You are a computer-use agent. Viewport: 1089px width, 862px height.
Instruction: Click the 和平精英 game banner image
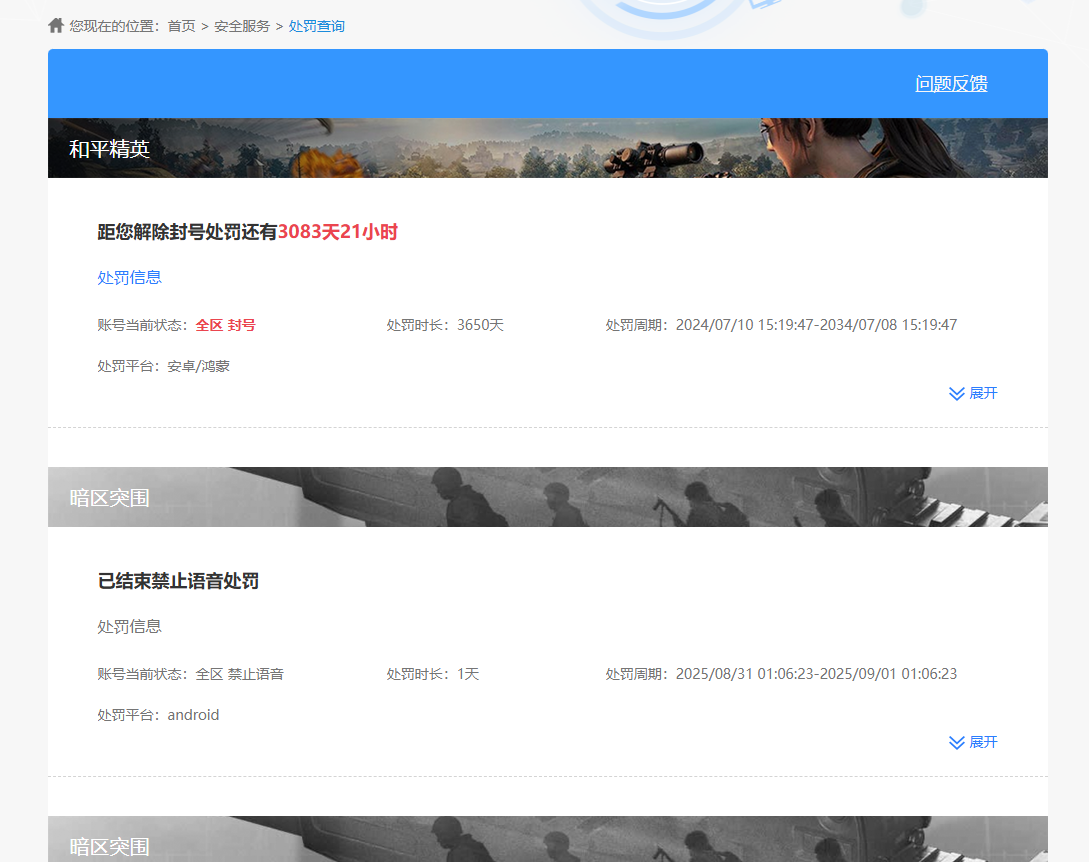548,147
